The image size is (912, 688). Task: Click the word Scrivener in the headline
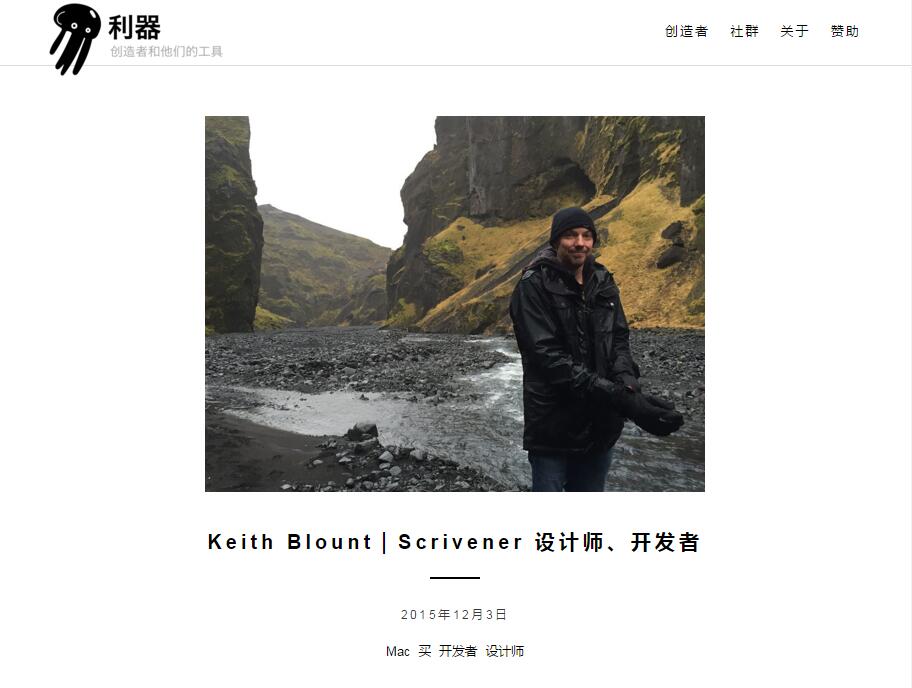tap(461, 542)
